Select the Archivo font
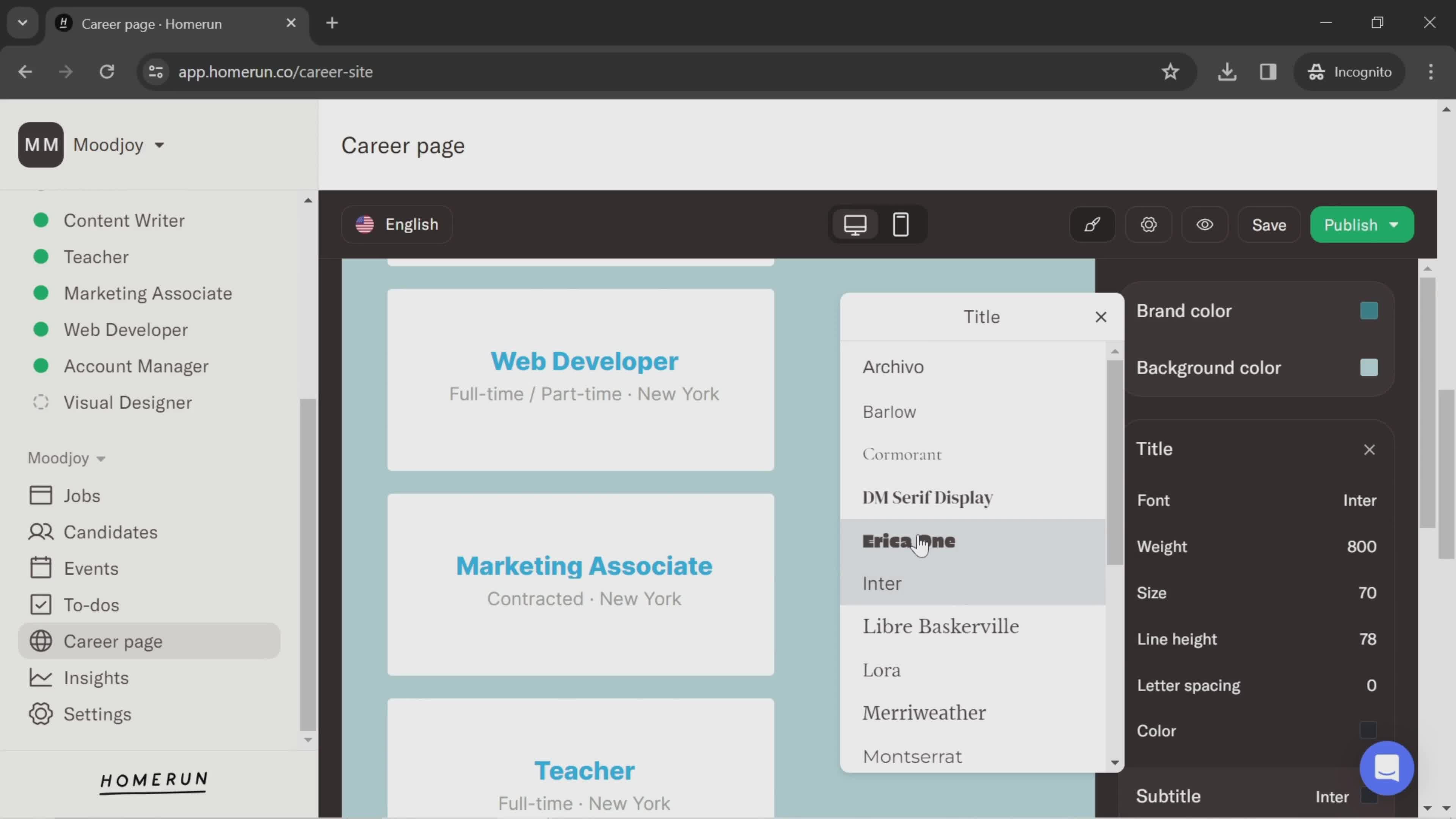Screen dimensions: 1456x819 (972, 367)
